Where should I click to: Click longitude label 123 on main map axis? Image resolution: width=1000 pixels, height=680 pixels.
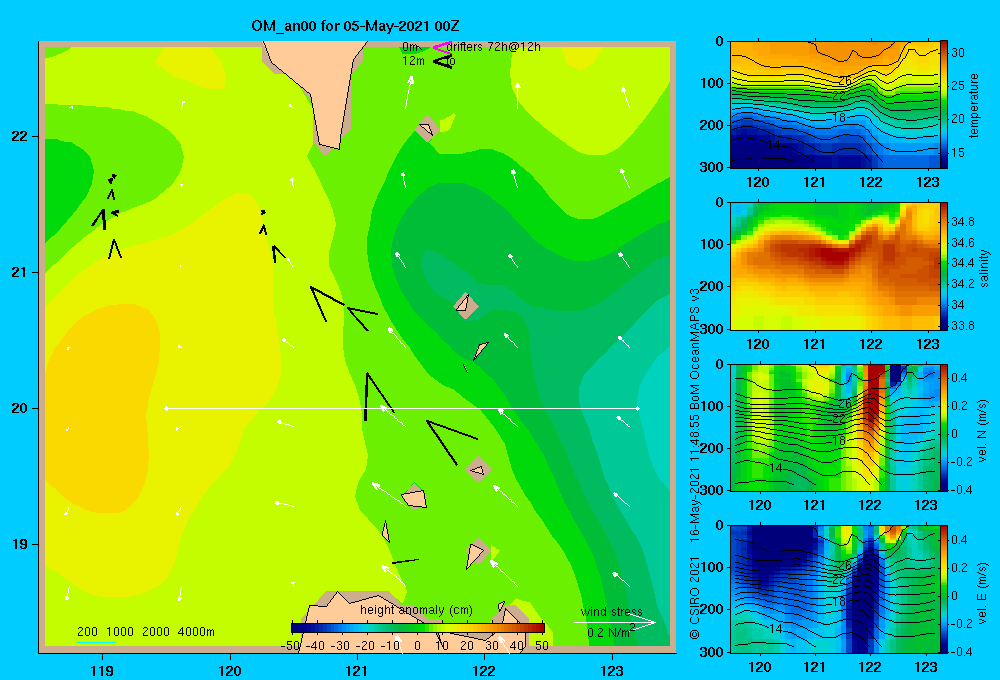coord(612,671)
